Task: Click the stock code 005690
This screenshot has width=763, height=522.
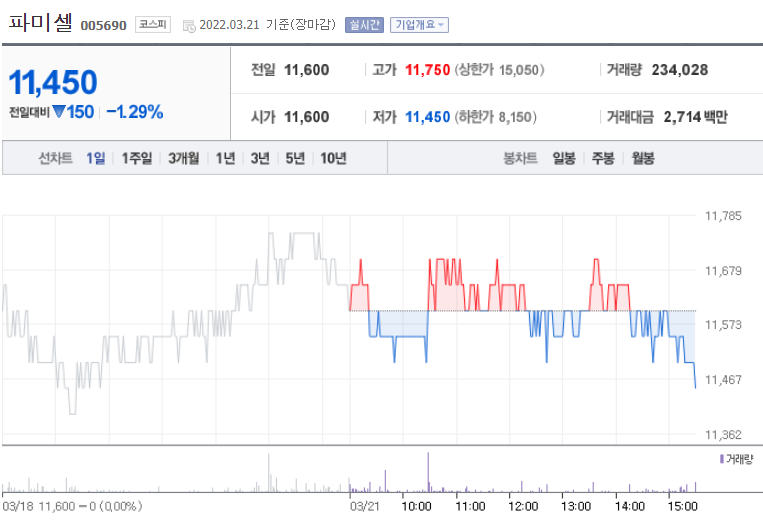Action: tap(103, 25)
